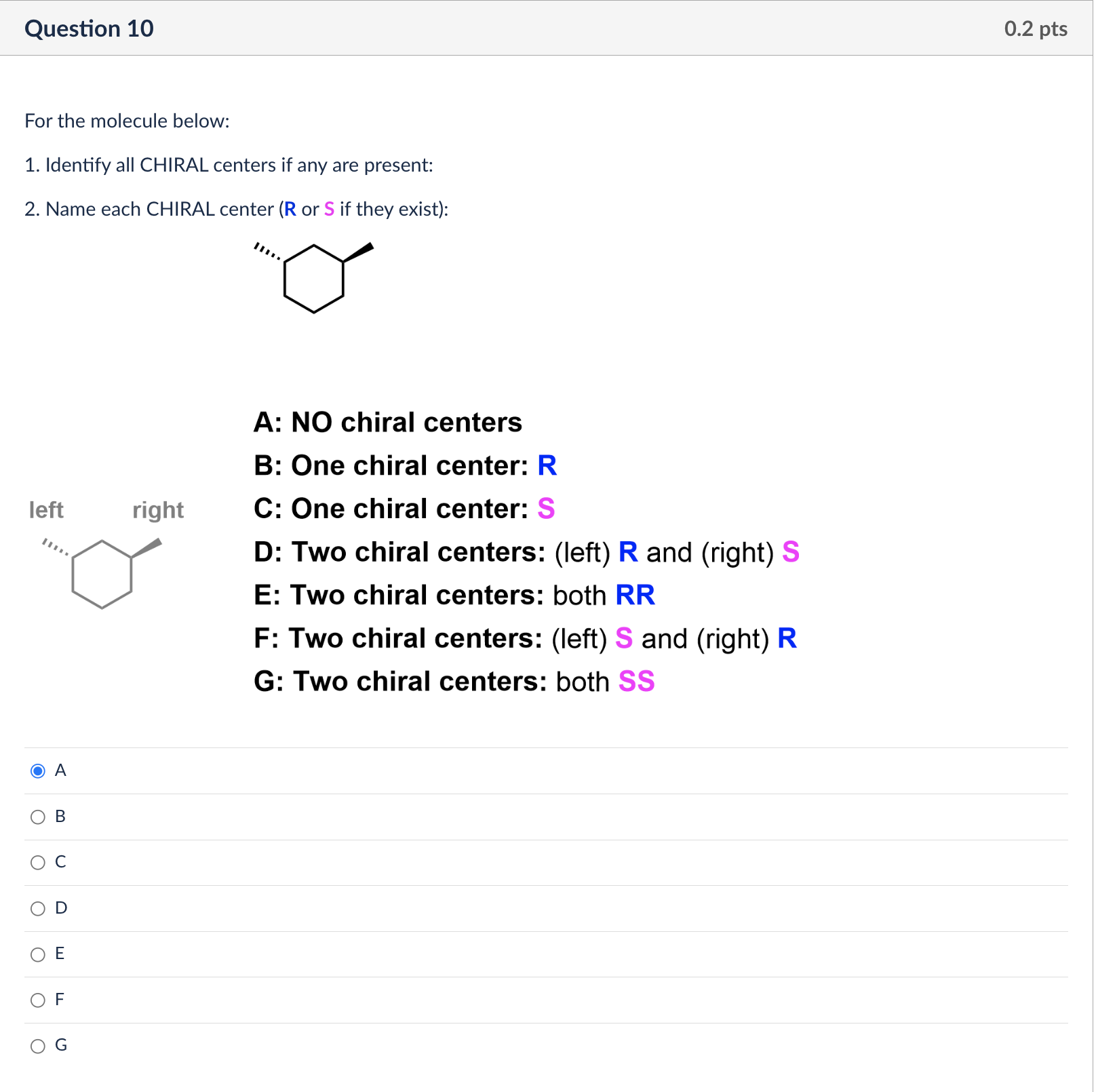Click the Question 10 header
This screenshot has height=1092, width=1096.
click(89, 28)
